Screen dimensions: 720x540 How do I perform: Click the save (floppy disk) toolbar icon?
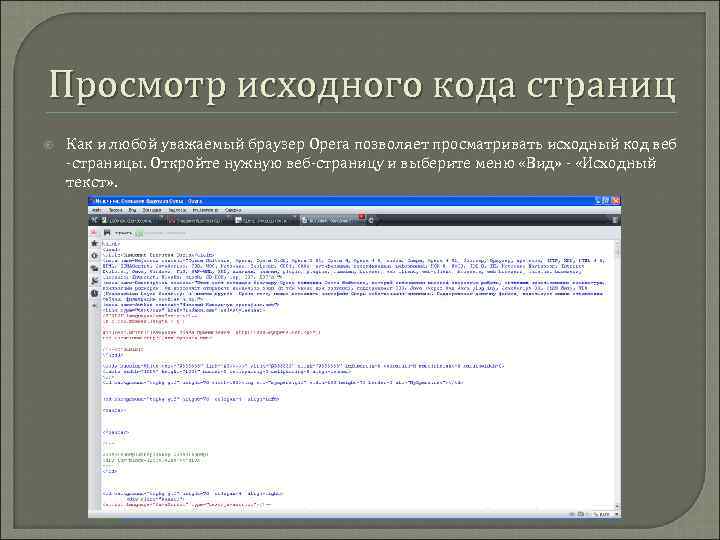pos(107,232)
